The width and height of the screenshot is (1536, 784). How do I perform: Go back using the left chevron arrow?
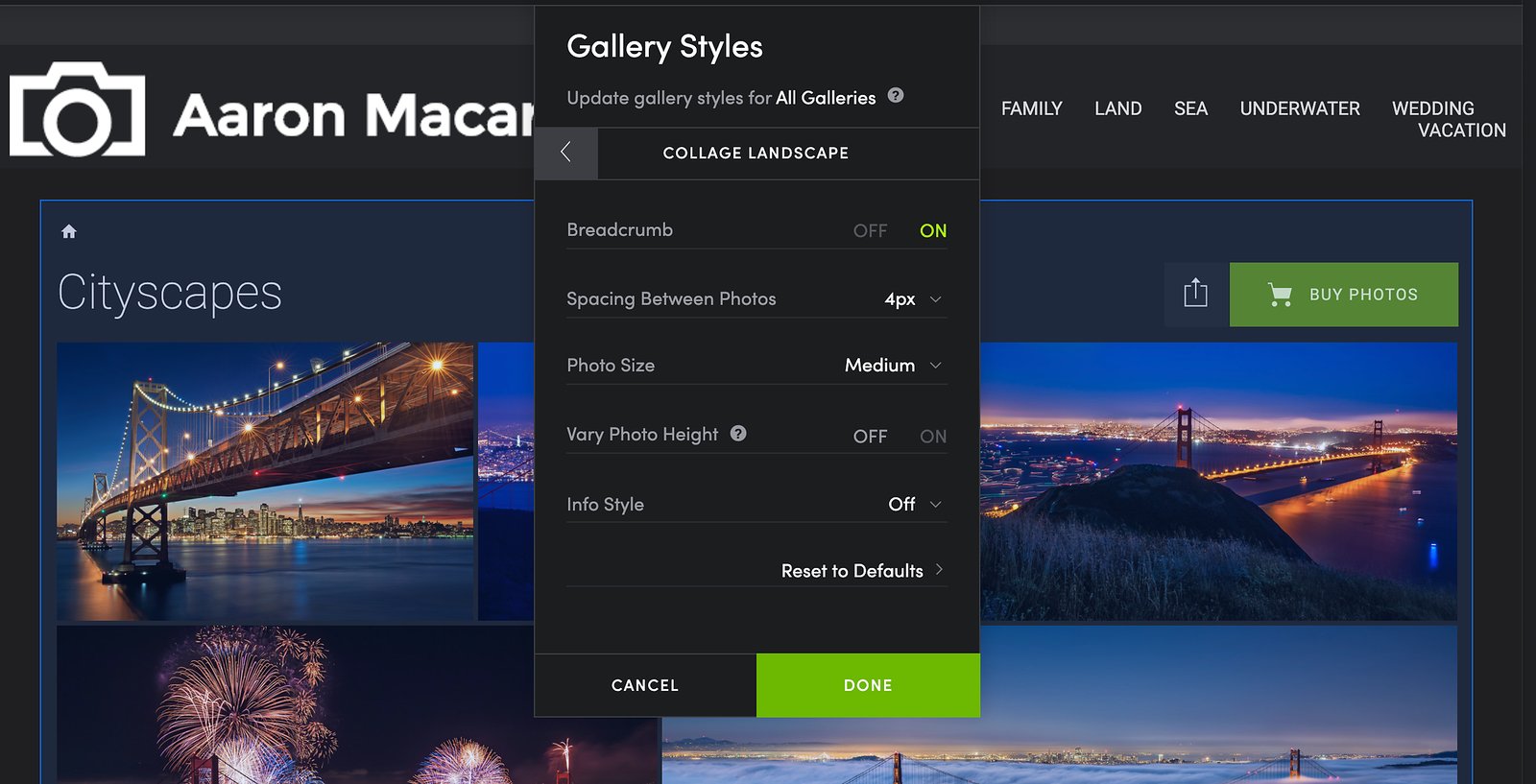point(565,153)
